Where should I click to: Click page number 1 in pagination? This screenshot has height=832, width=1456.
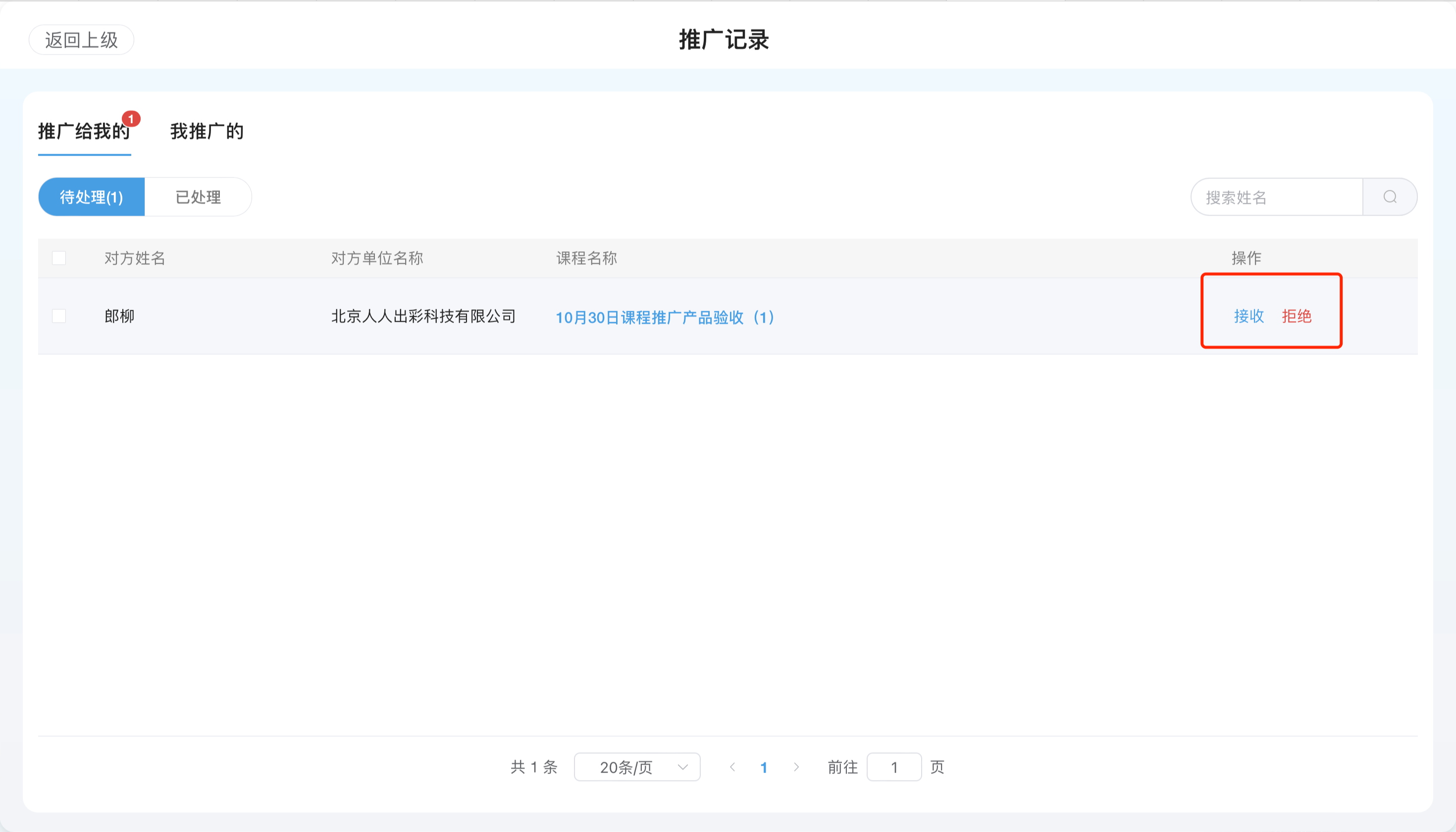[x=764, y=767]
